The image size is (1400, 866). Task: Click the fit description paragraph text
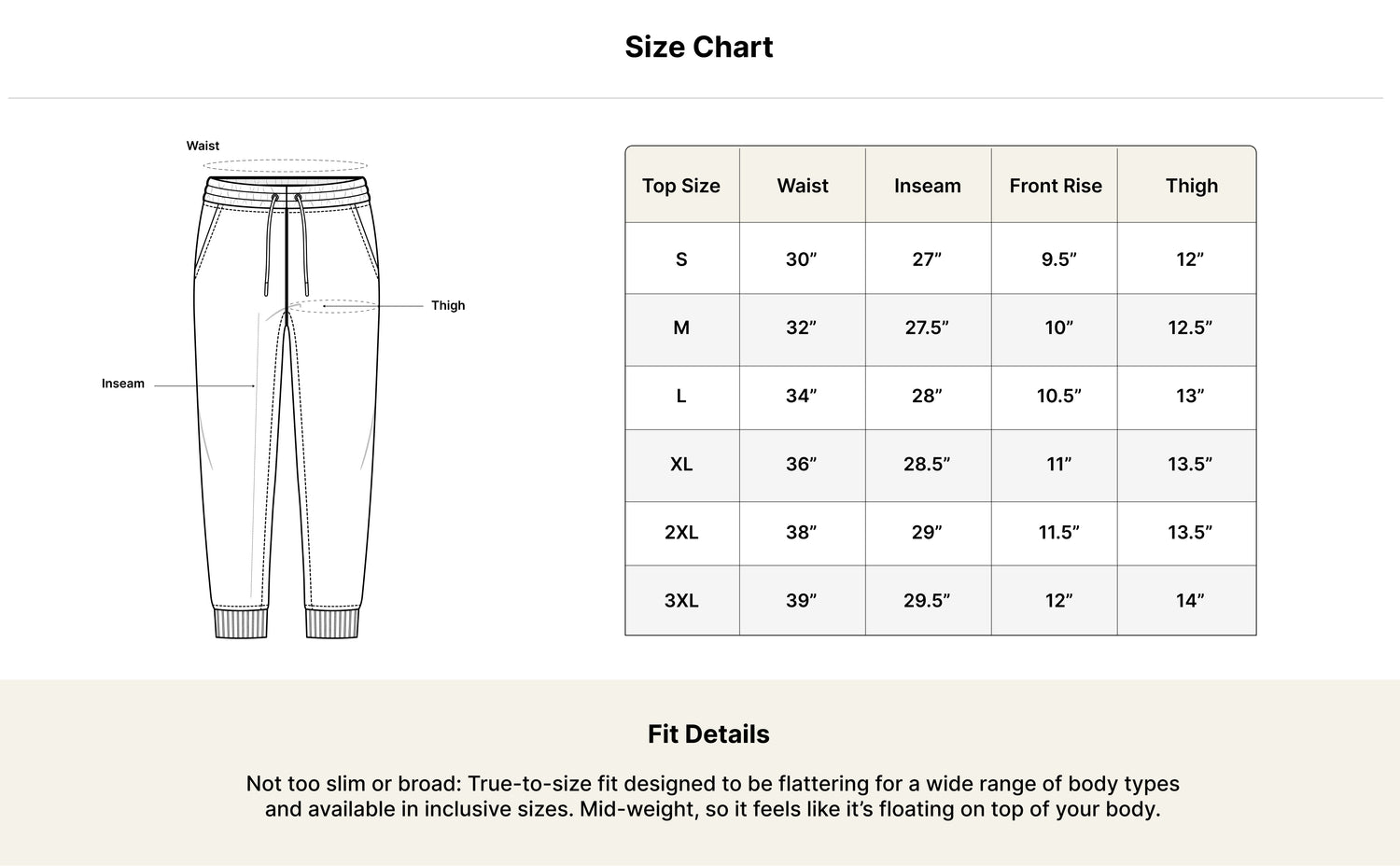click(x=713, y=796)
